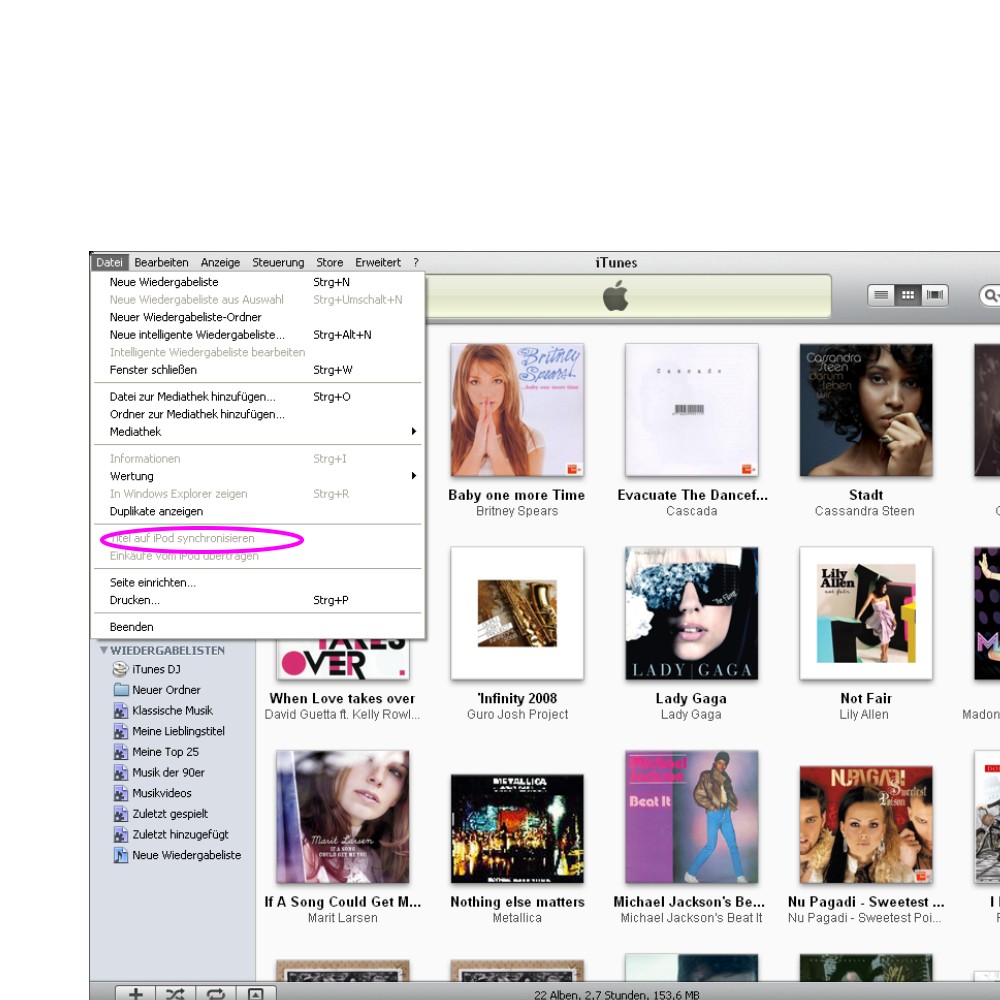The image size is (1000, 1000).
Task: Click artist name 'Guro Josh Project'
Action: (x=517, y=714)
